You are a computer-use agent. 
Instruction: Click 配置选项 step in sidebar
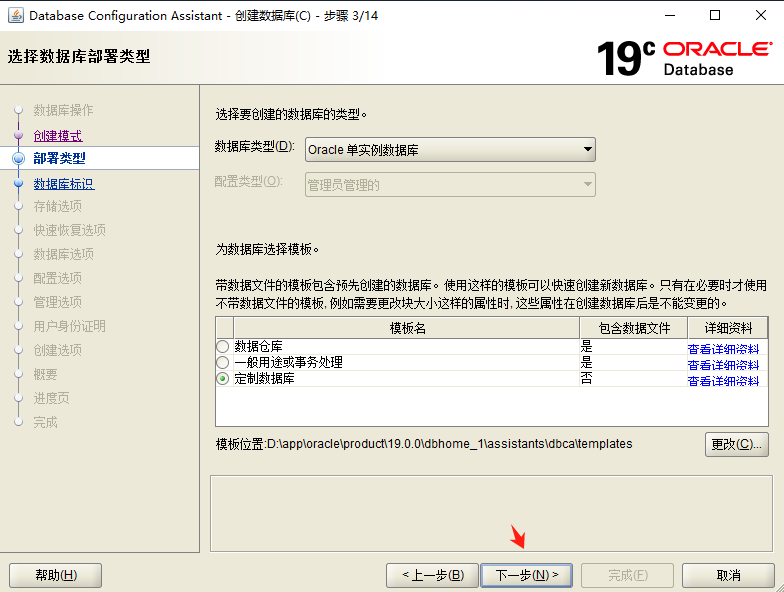tap(58, 278)
